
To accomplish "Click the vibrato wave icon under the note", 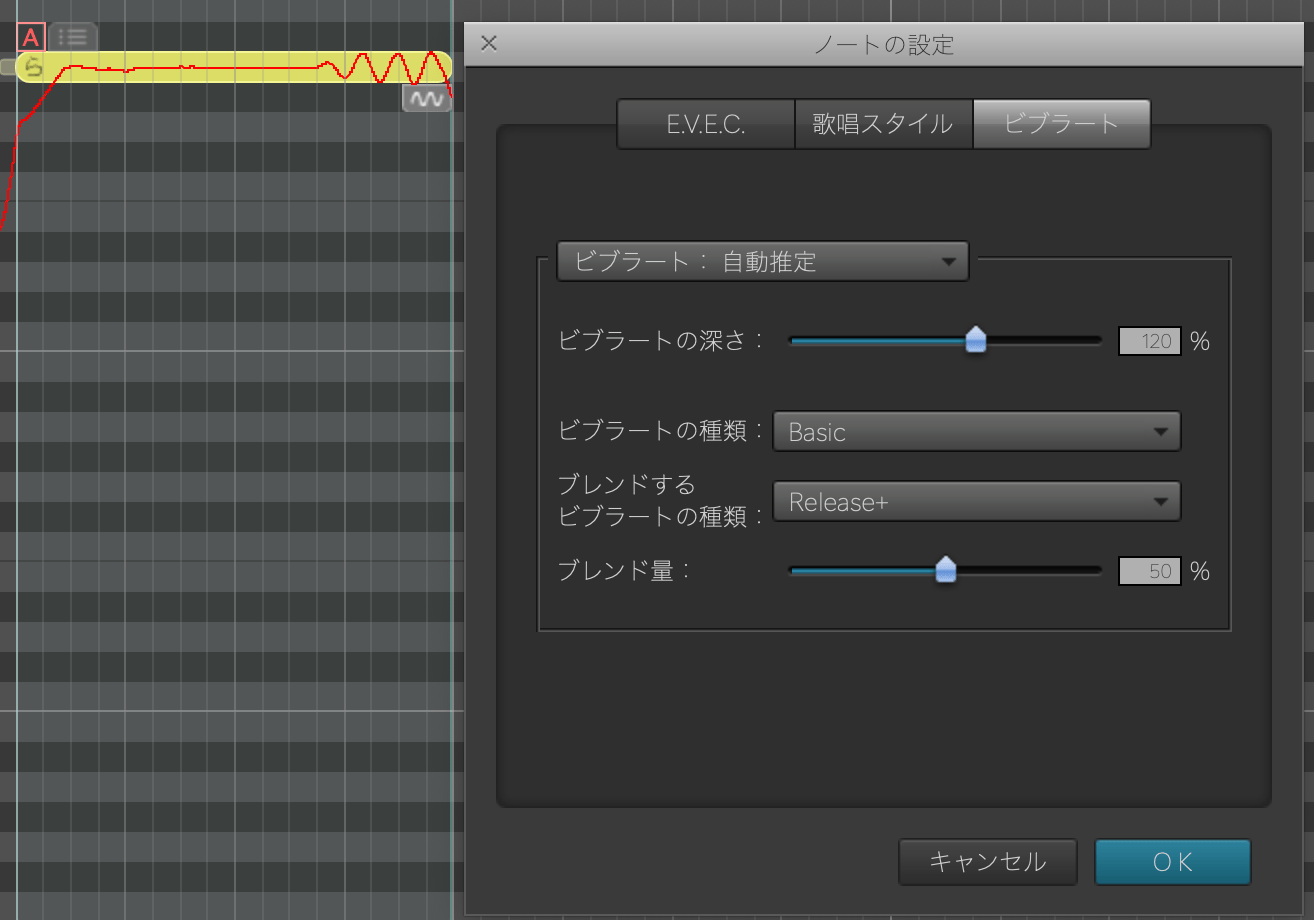I will 427,99.
